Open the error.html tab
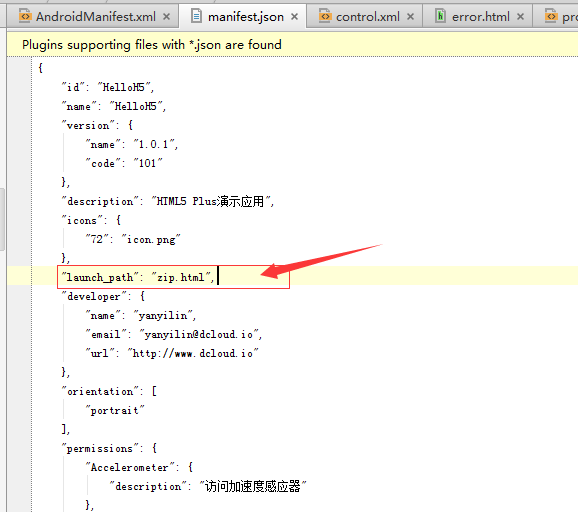 click(x=480, y=17)
